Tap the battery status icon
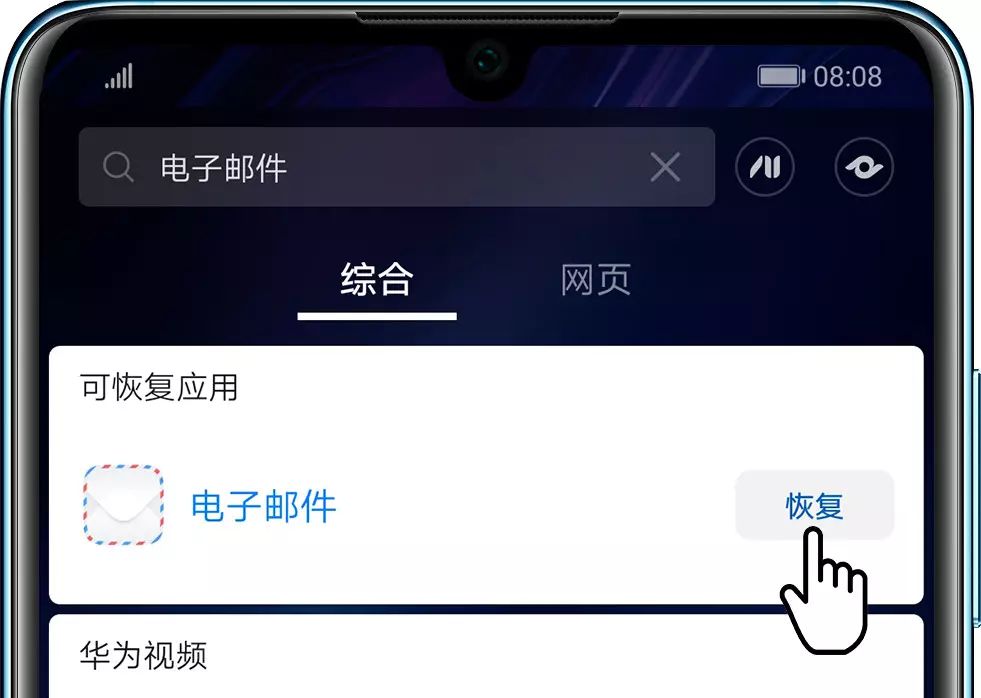This screenshot has height=698, width=981. [781, 76]
